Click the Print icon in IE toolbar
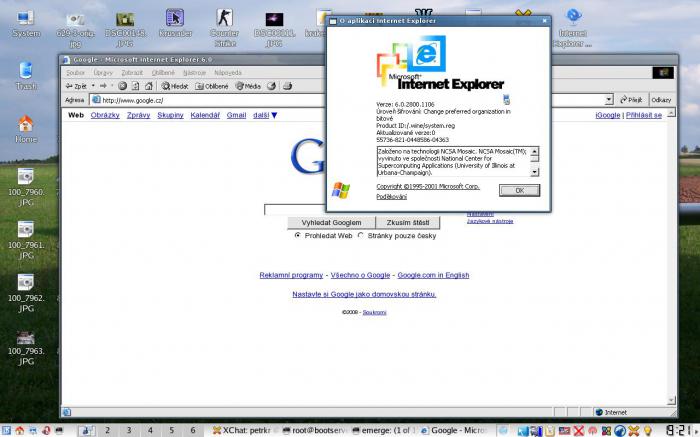 288,86
